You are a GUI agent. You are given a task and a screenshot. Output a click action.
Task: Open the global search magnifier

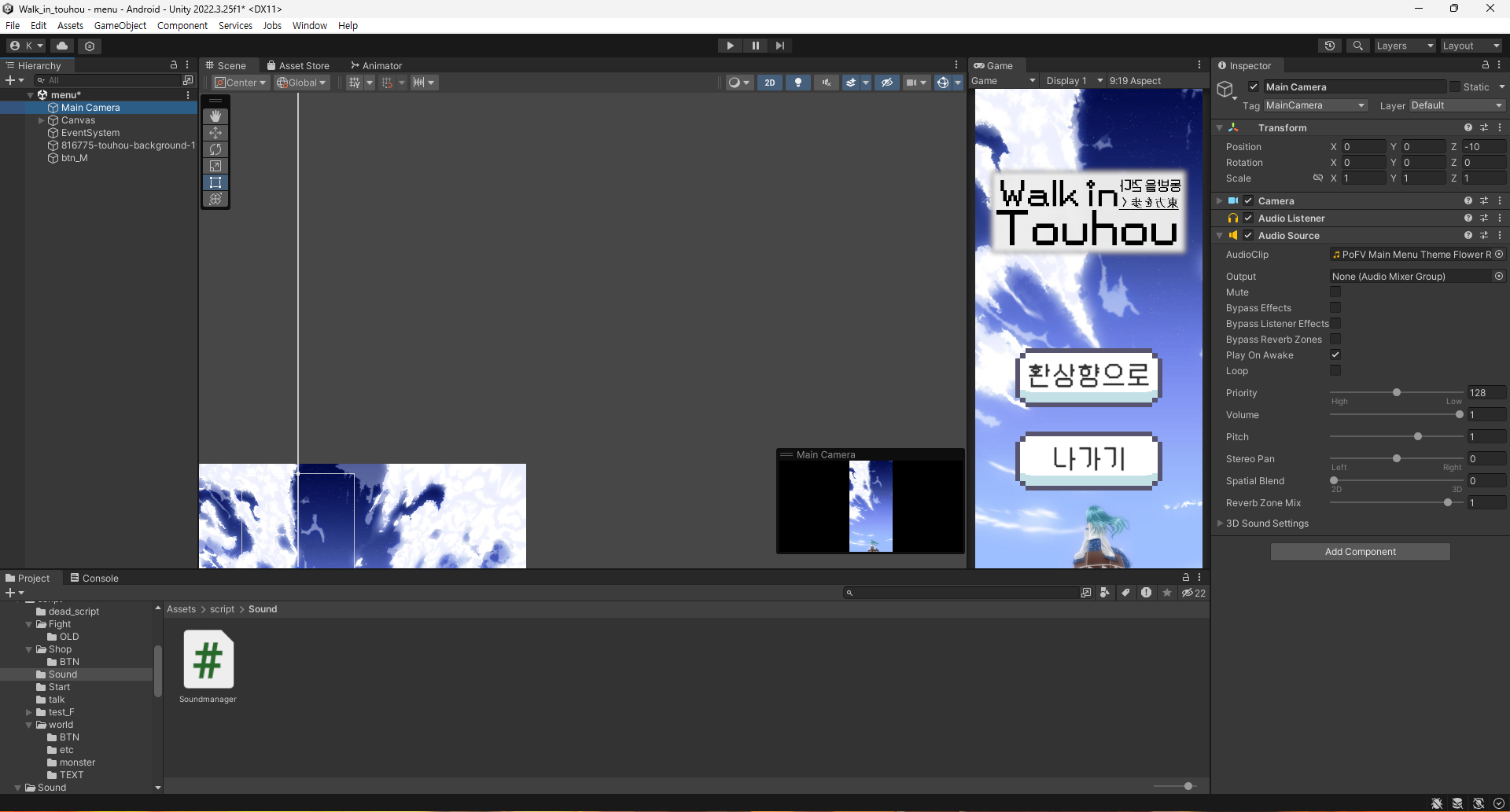point(1357,46)
